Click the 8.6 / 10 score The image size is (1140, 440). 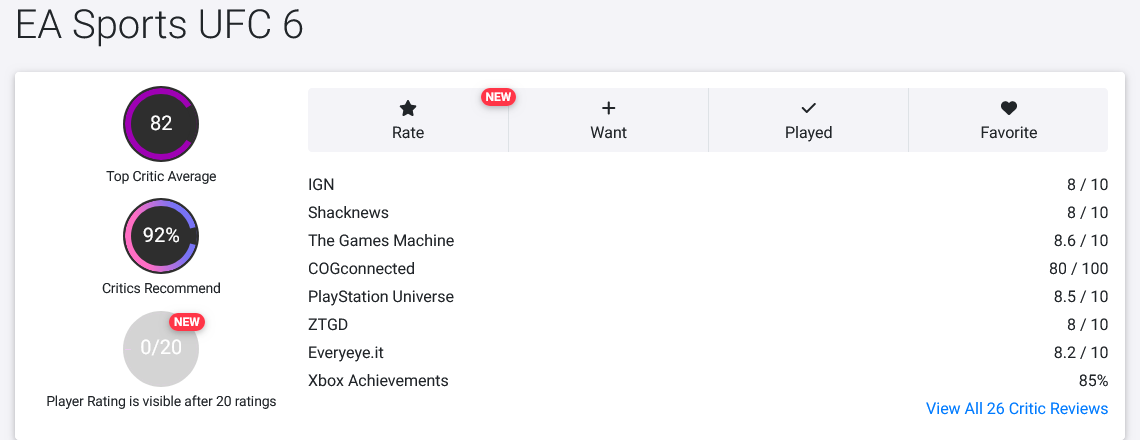pyautogui.click(x=1081, y=241)
